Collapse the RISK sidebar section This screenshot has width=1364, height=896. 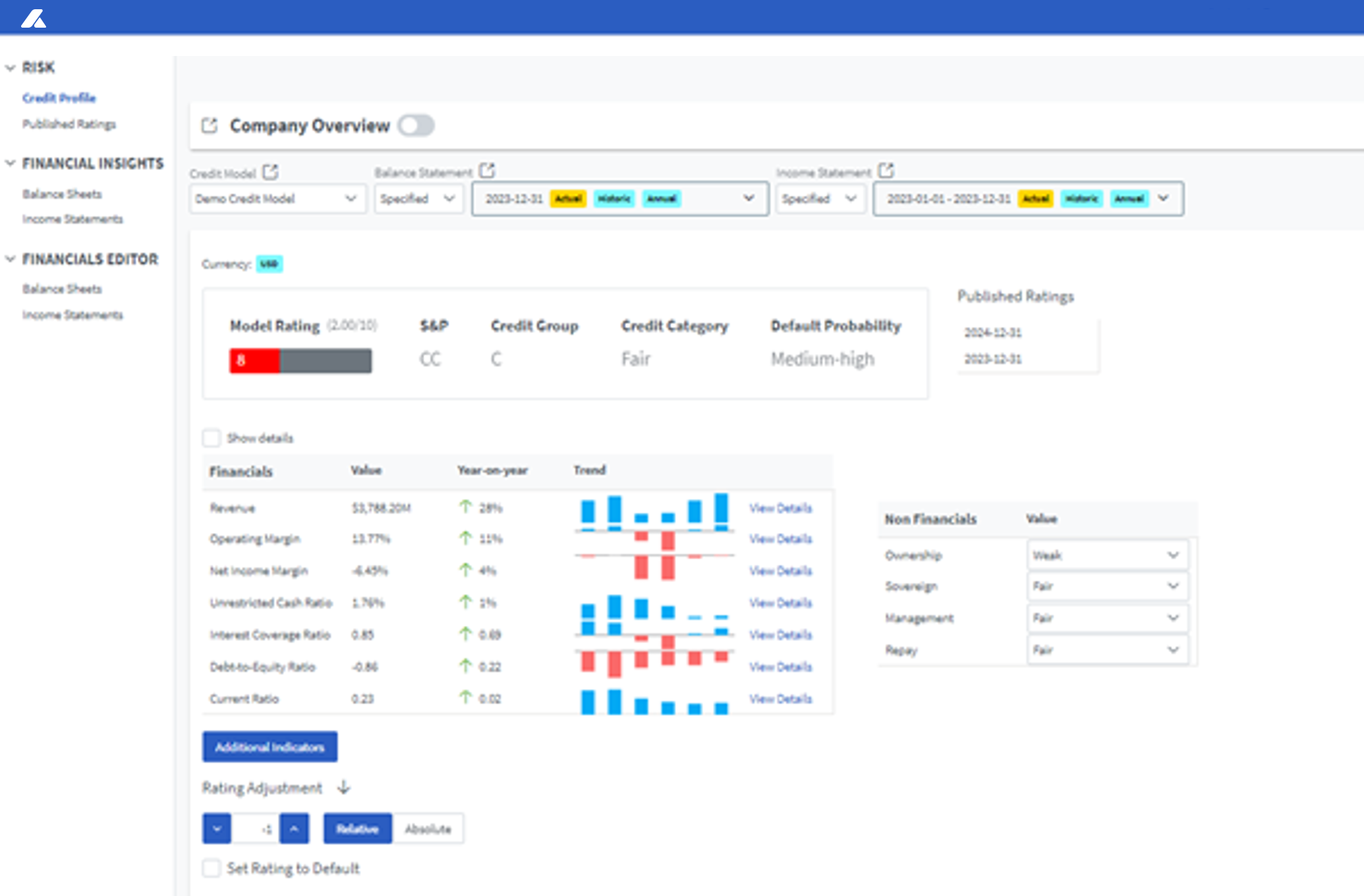pos(11,68)
